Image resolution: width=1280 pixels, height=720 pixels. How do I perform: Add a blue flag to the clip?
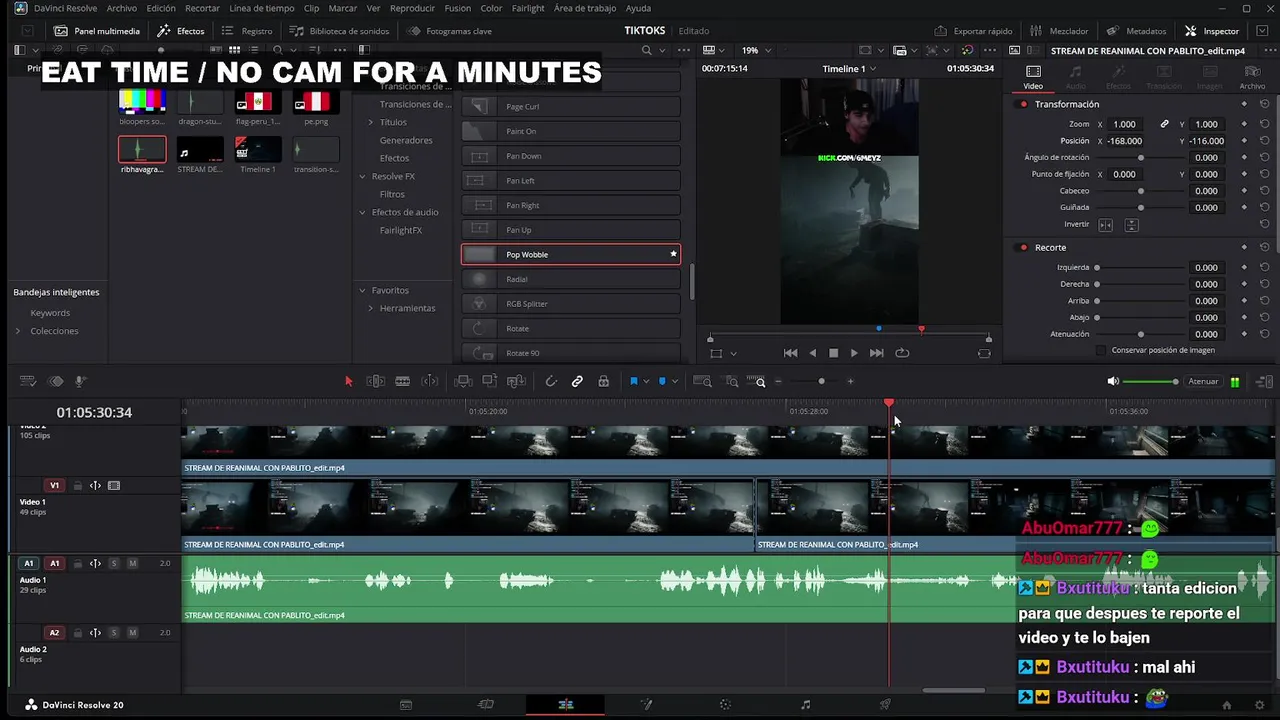click(x=633, y=381)
